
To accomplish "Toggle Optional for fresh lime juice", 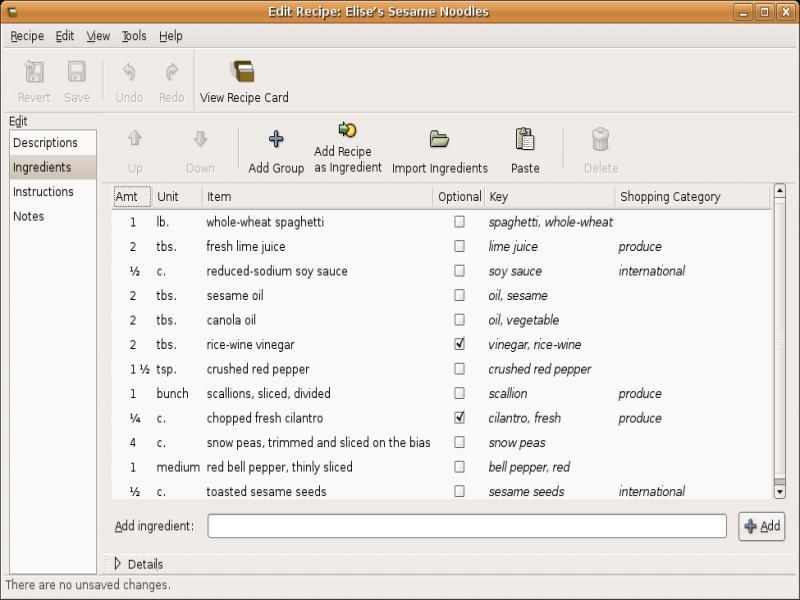I will pos(459,246).
